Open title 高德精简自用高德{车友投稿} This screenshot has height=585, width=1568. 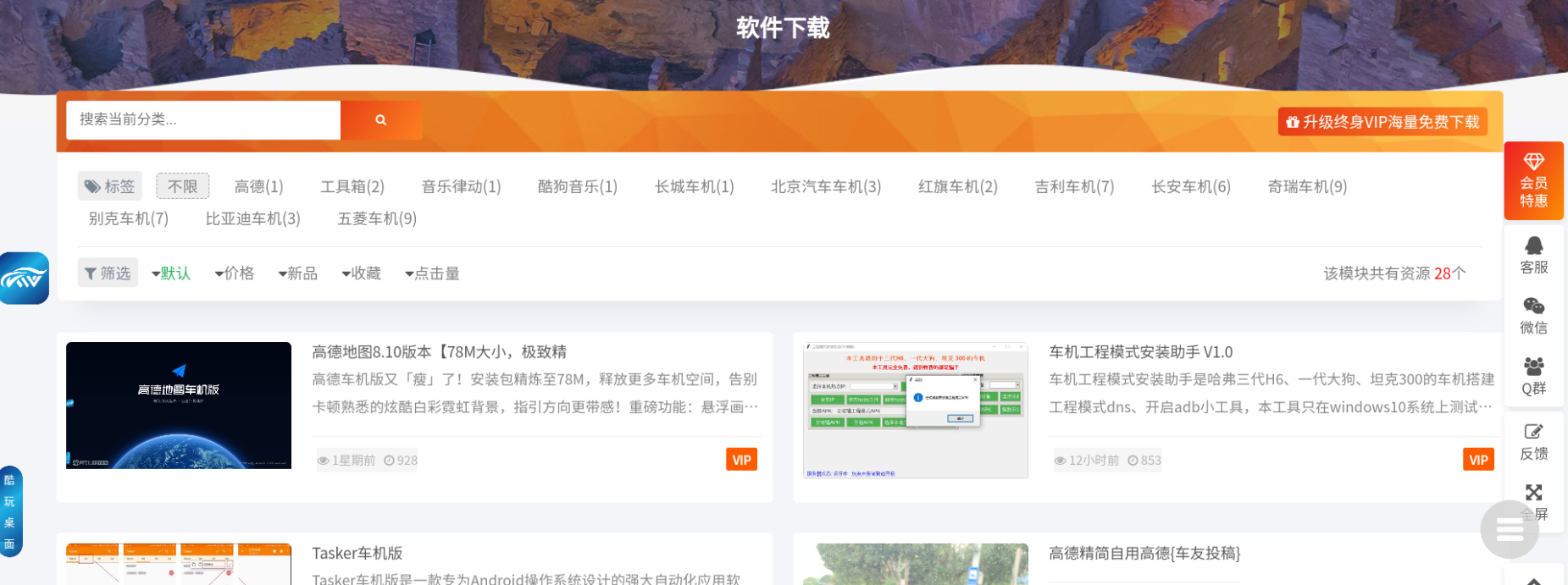[1144, 553]
